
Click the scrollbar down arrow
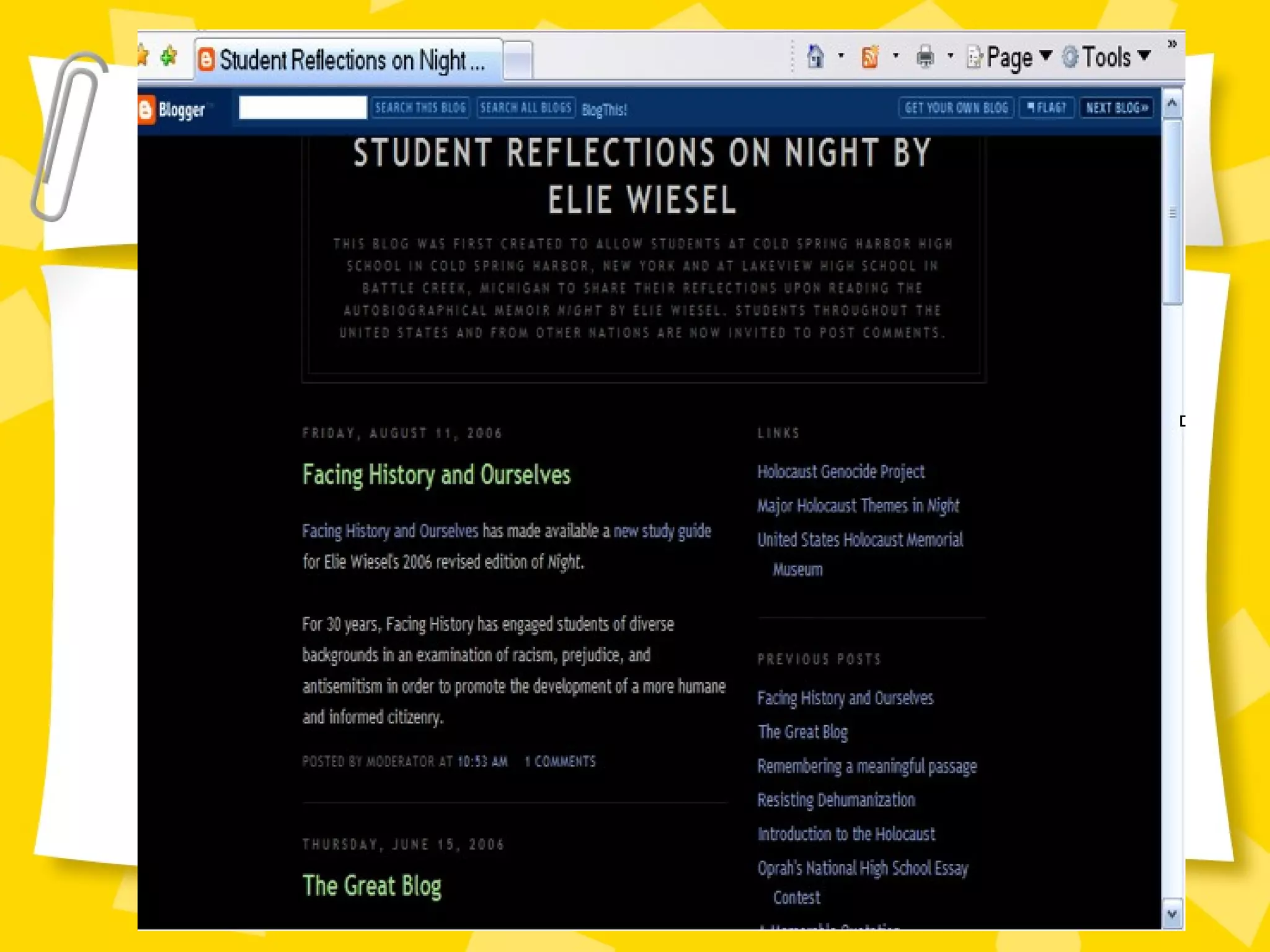click(1171, 914)
